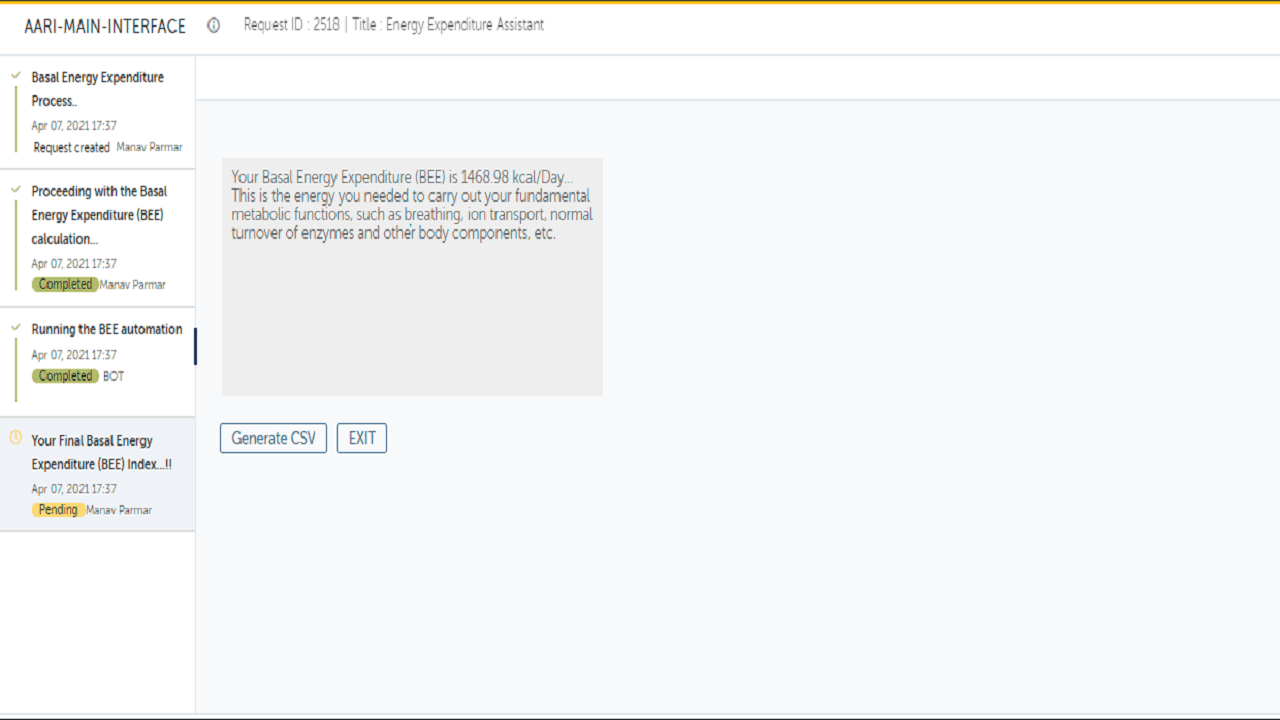Open the Running the BEE automation step
This screenshot has width=1280, height=720.
pyautogui.click(x=97, y=362)
